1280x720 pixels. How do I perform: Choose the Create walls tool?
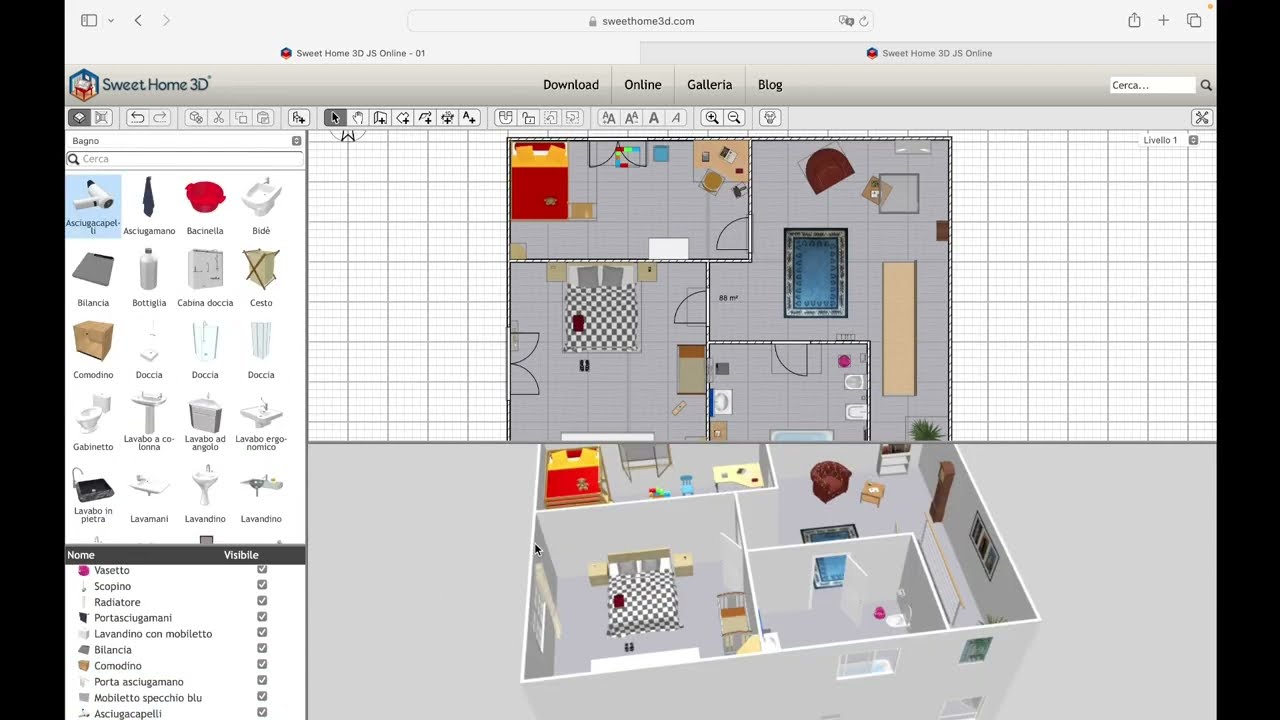380,118
